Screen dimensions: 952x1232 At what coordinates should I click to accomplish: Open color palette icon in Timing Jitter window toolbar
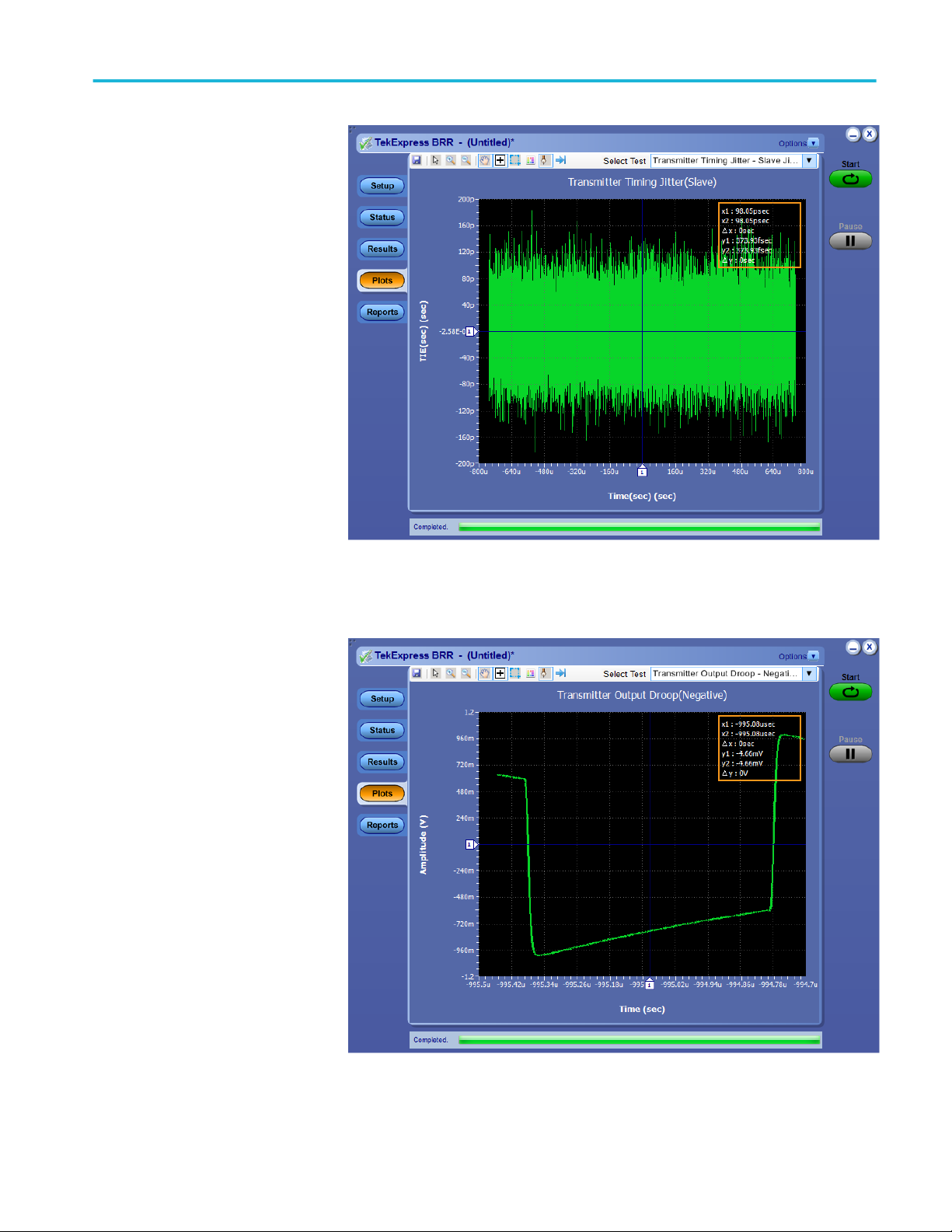pyautogui.click(x=531, y=160)
